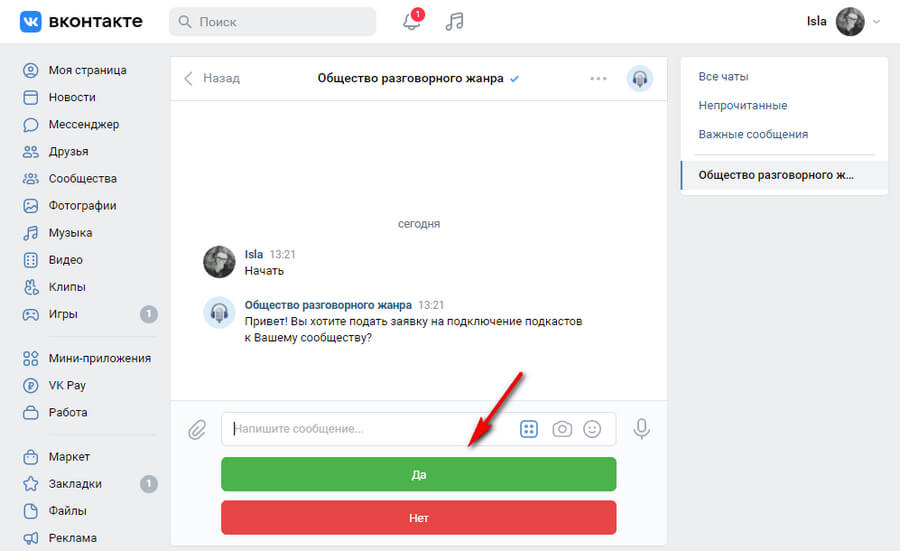900x551 pixels.
Task: Open Мессенджер in sidebar
Action: 83,124
